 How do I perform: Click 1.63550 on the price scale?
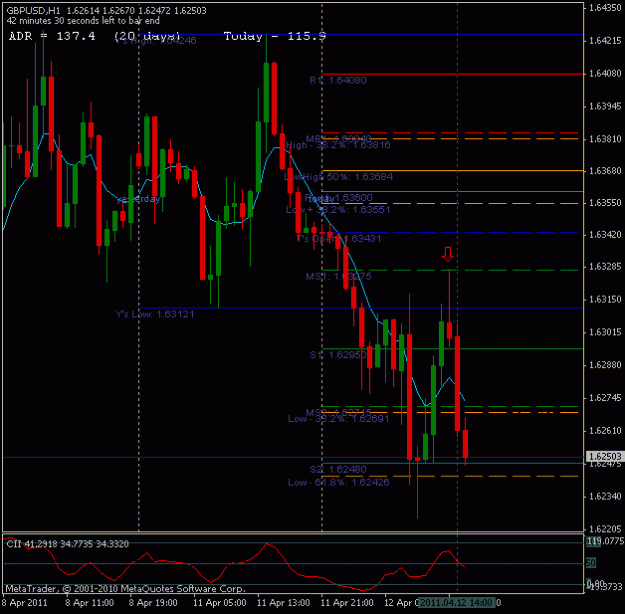[605, 203]
